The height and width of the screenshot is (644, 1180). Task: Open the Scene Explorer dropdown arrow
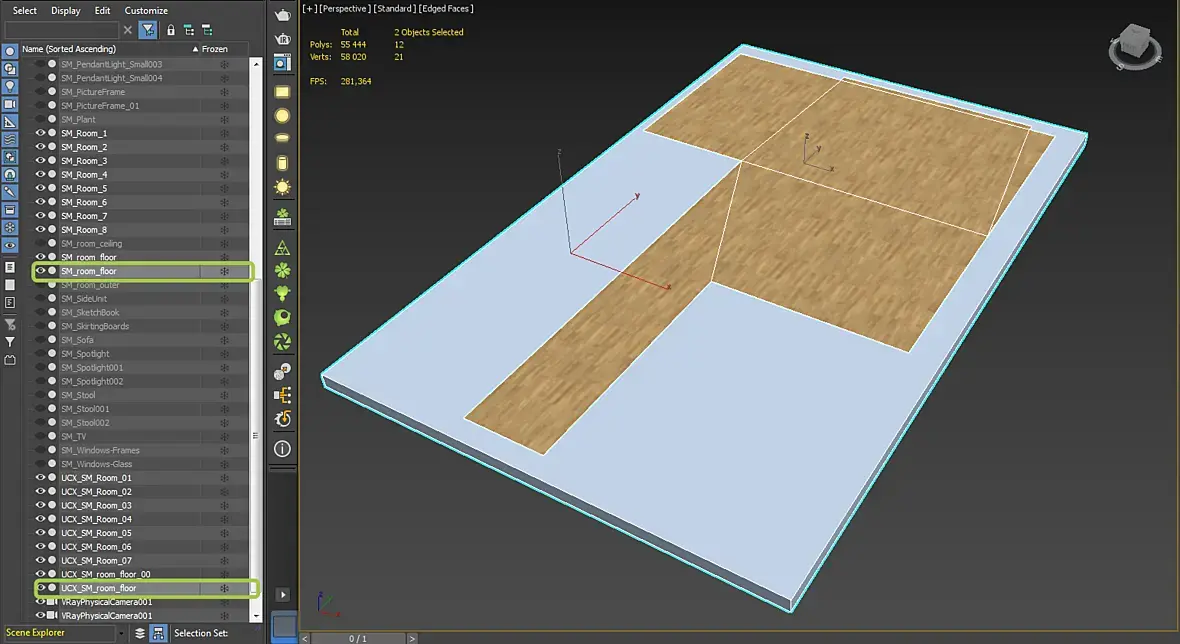[122, 633]
